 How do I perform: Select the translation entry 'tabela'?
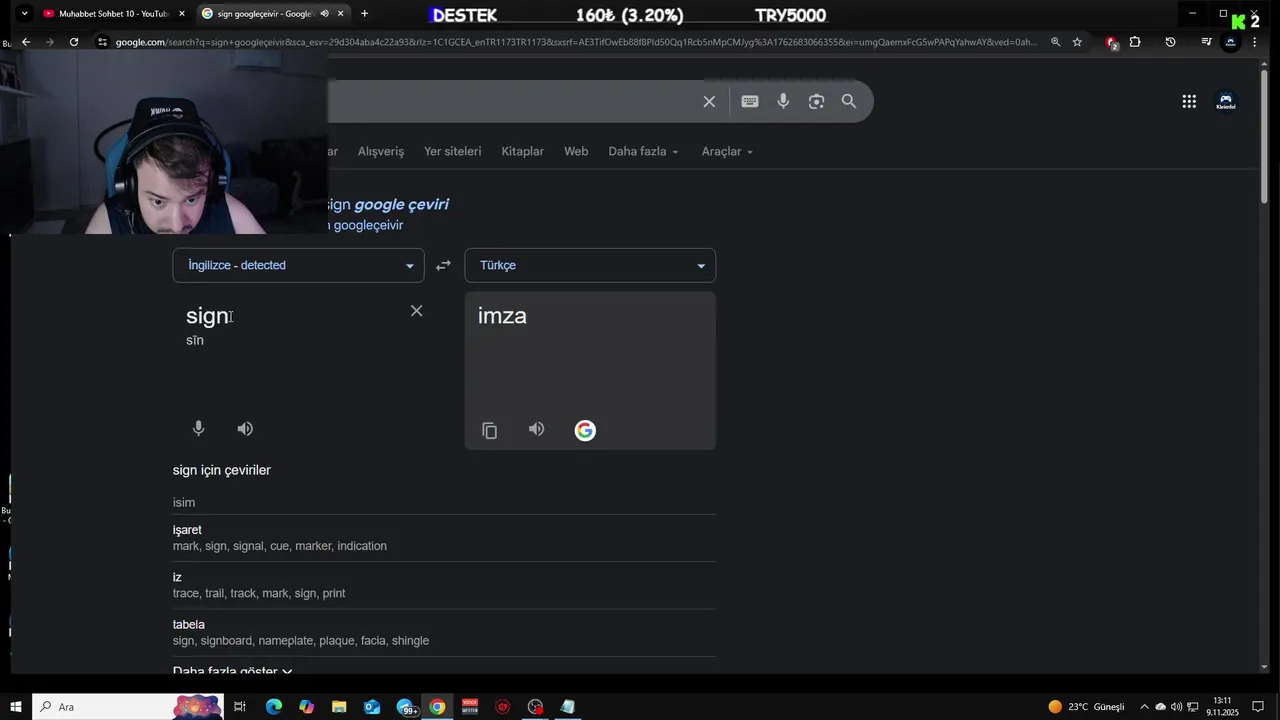pyautogui.click(x=189, y=624)
